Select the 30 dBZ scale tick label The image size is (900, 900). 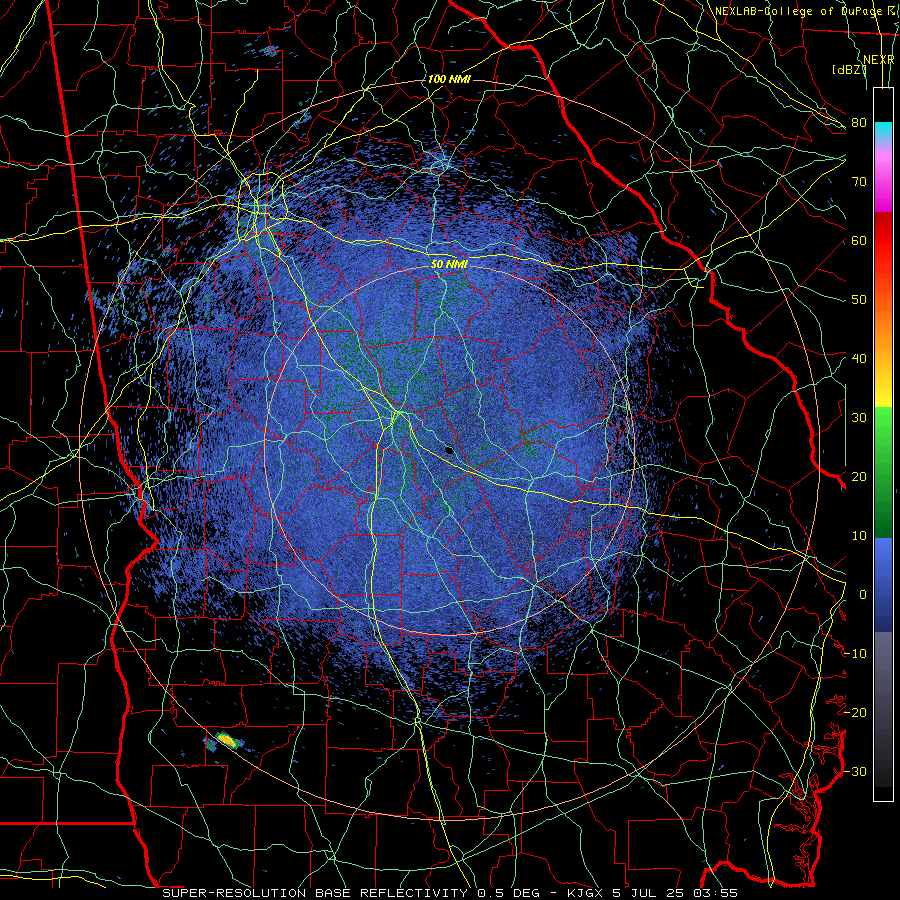click(x=859, y=418)
